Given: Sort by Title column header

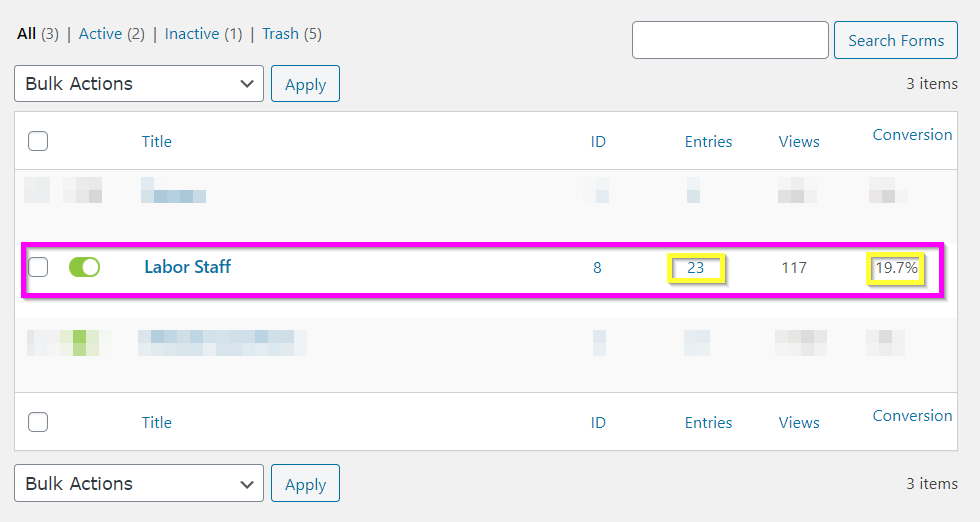Looking at the screenshot, I should coord(157,142).
